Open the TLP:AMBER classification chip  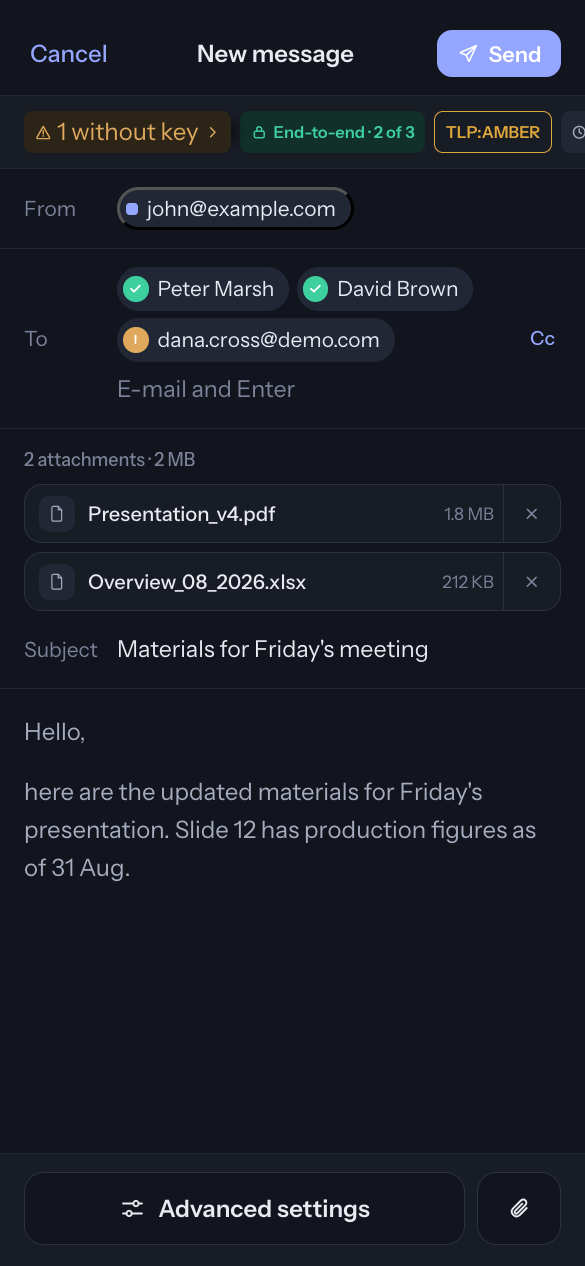[493, 132]
